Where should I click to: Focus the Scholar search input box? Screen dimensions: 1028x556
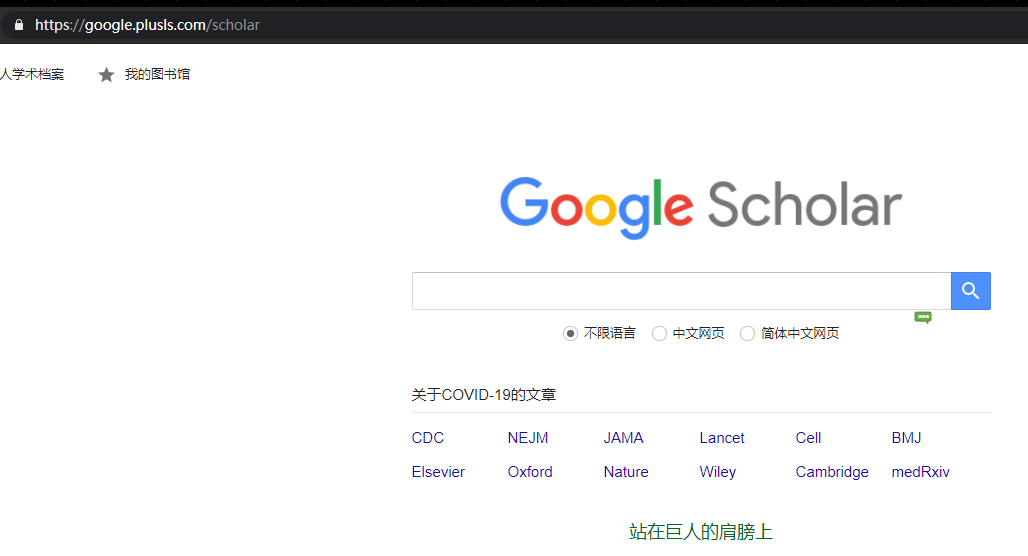[680, 291]
